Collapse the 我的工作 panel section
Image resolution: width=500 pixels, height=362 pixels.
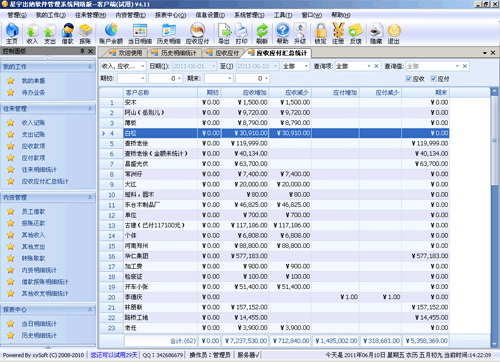click(90, 67)
